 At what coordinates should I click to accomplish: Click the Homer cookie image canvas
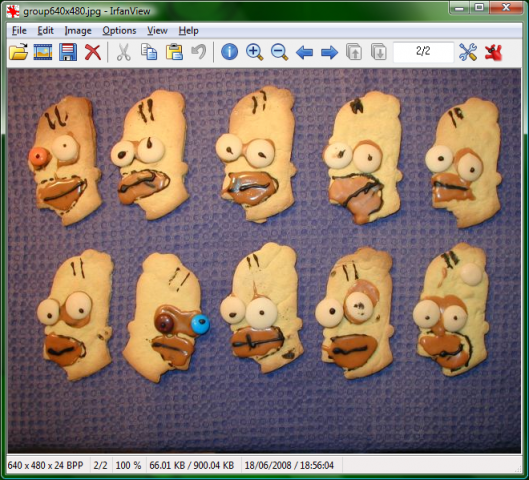[x=264, y=260]
